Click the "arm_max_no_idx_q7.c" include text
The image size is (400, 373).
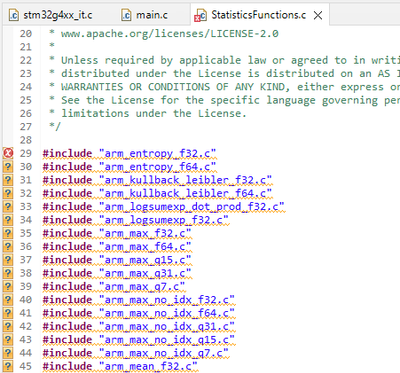click(164, 353)
